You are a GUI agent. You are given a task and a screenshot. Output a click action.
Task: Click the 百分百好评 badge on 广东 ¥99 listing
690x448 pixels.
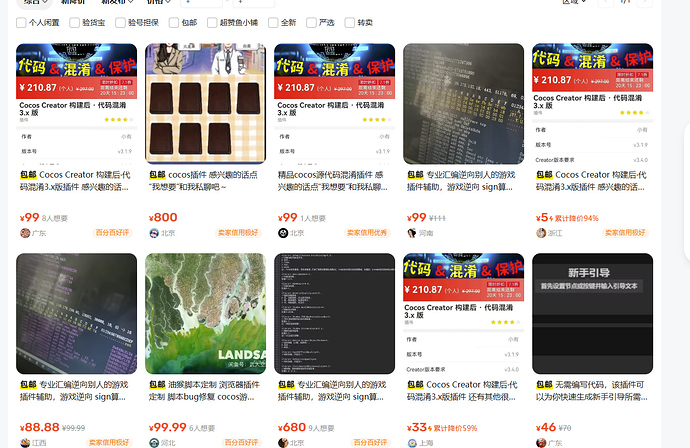point(113,233)
